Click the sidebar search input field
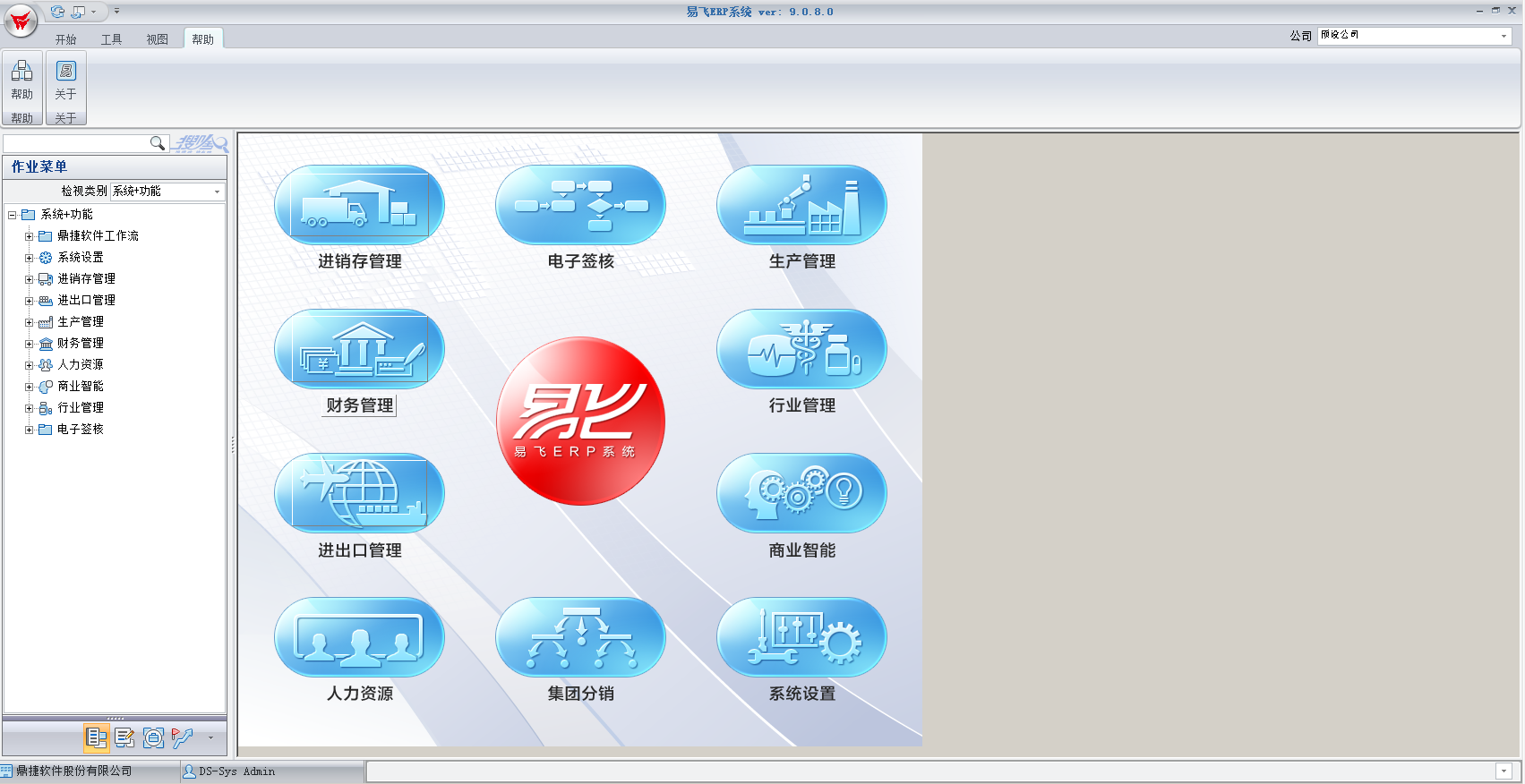1525x784 pixels. pos(77,143)
